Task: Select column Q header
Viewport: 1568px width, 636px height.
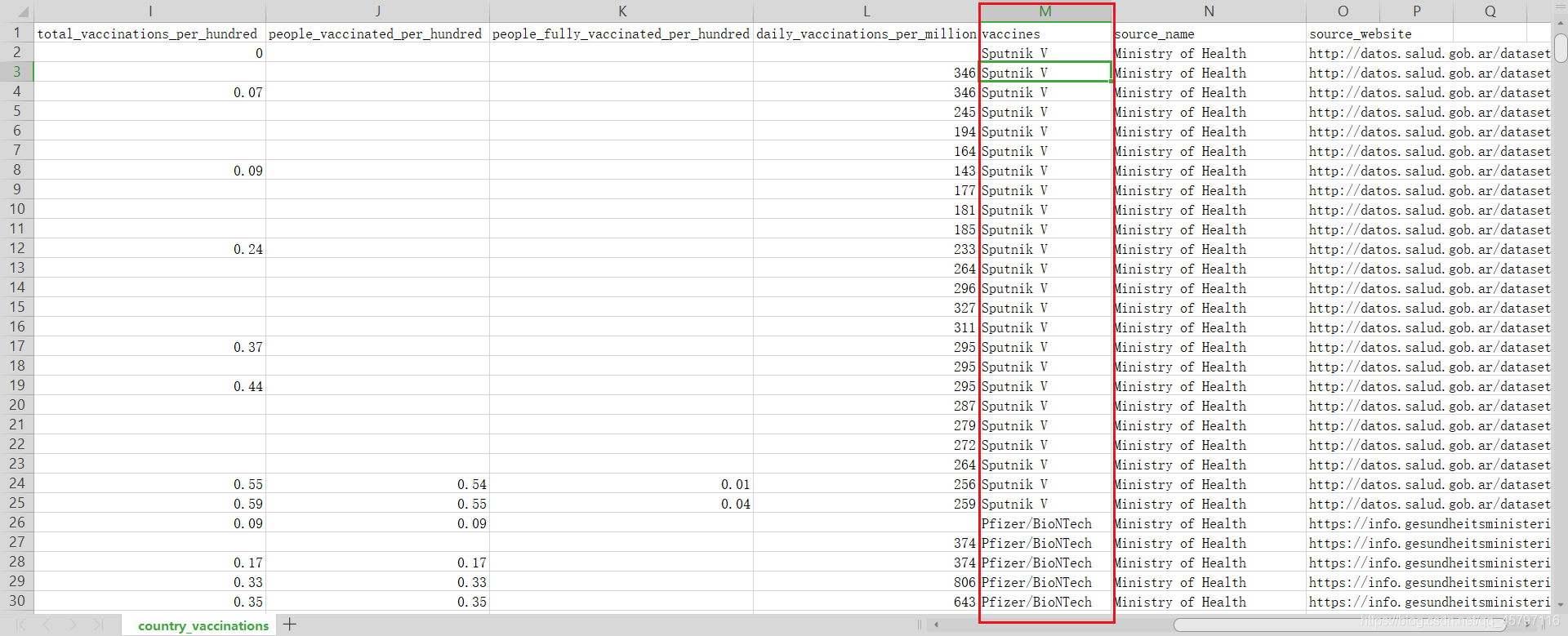Action: (1490, 11)
